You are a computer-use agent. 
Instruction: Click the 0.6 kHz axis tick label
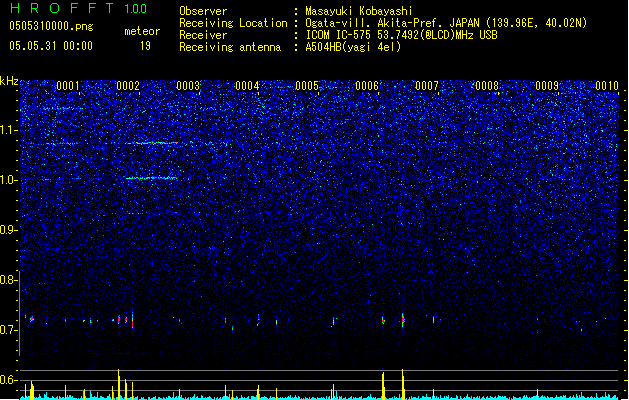(9, 380)
